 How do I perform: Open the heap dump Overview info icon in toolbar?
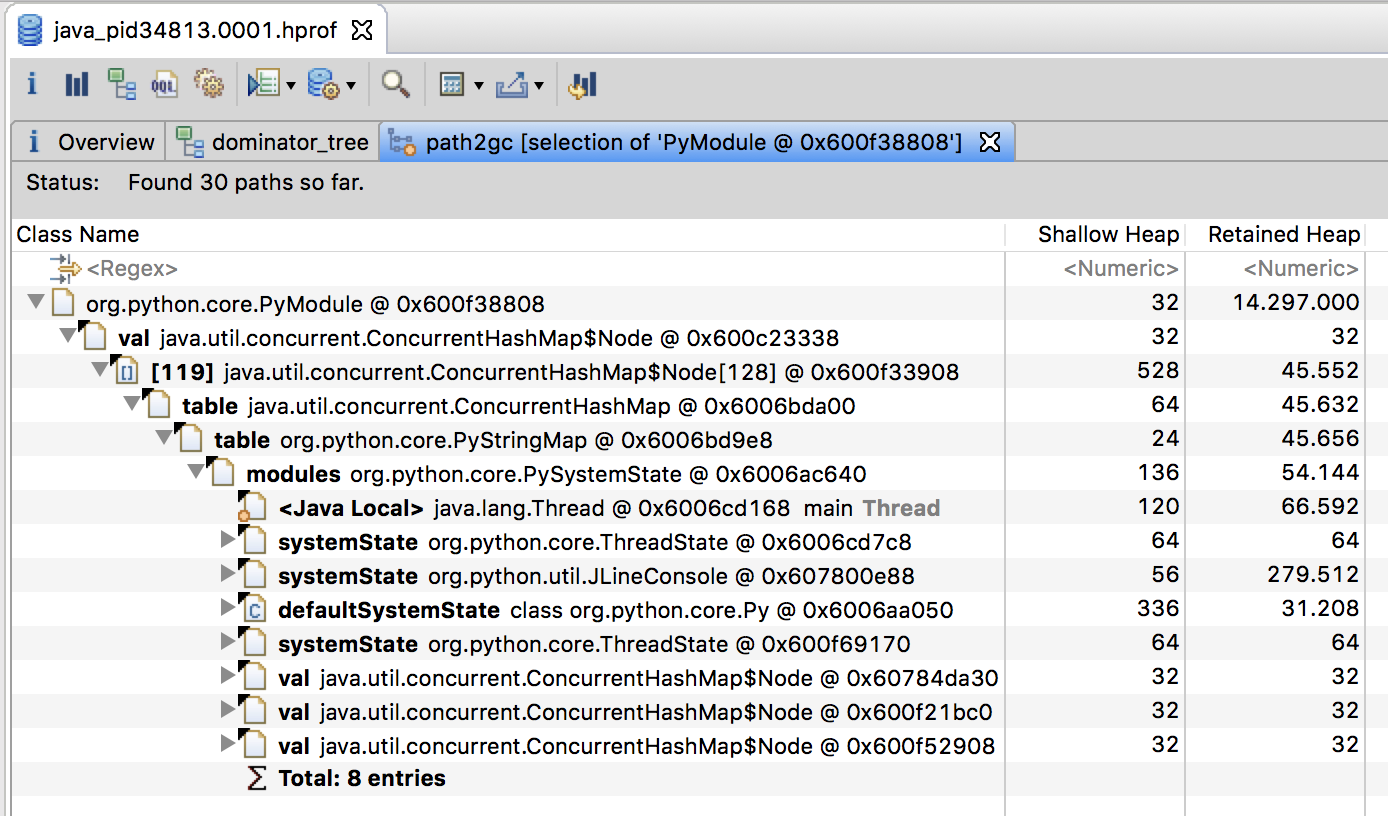pyautogui.click(x=32, y=84)
